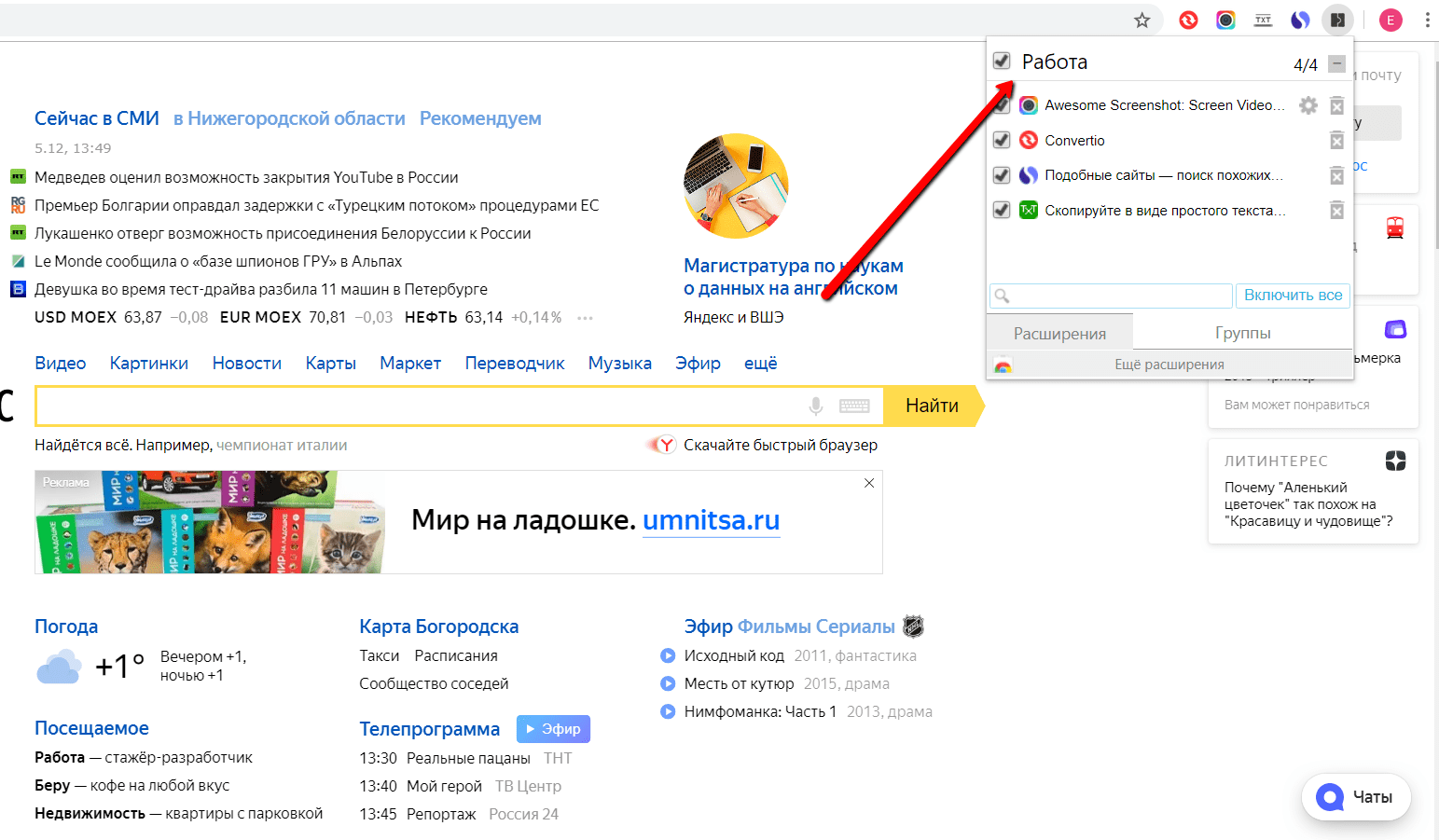Click the bookmark star icon
1439x840 pixels.
tap(1142, 20)
